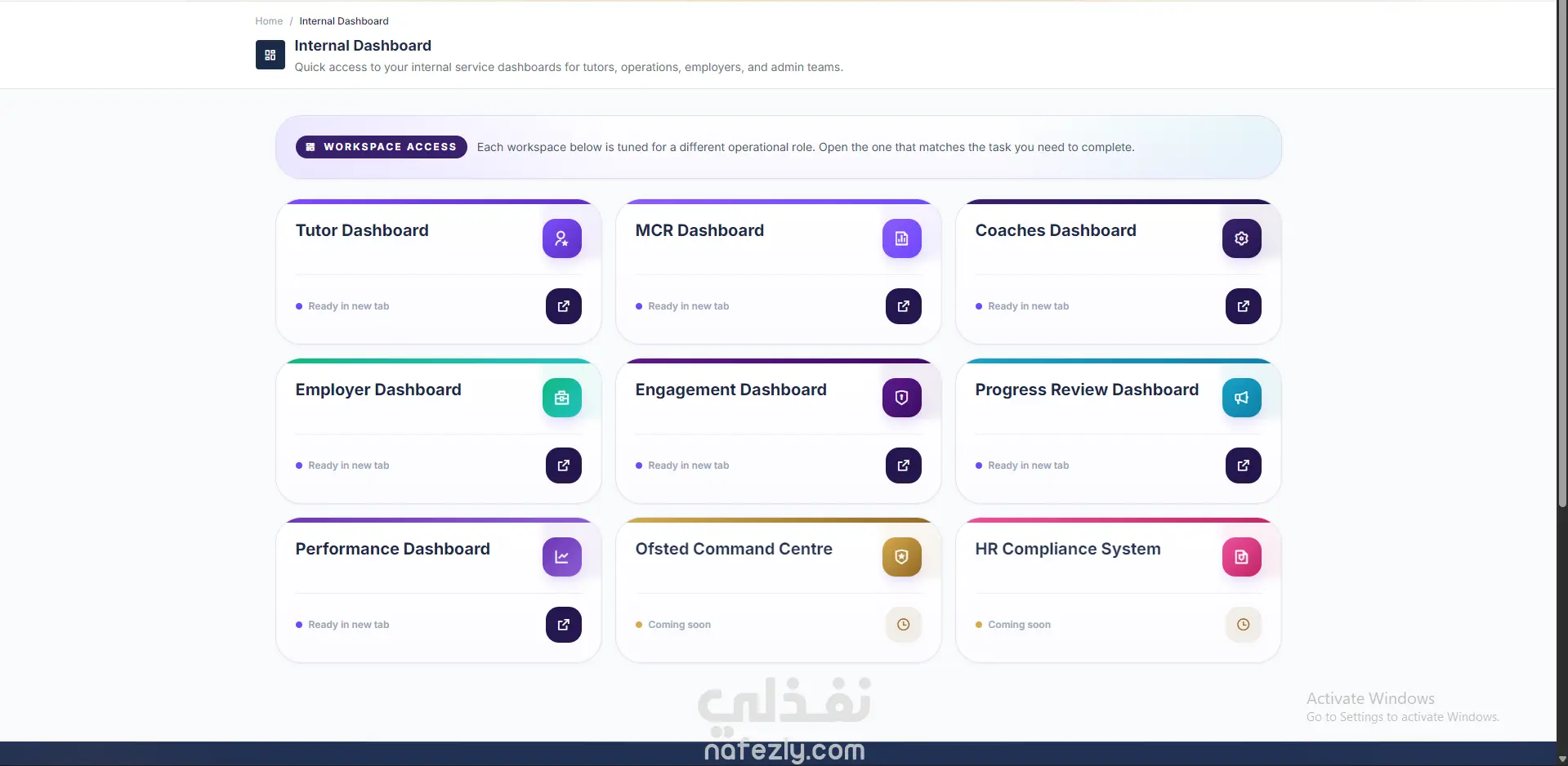
Task: Click the Internal Dashboard grid icon
Action: tap(270, 55)
